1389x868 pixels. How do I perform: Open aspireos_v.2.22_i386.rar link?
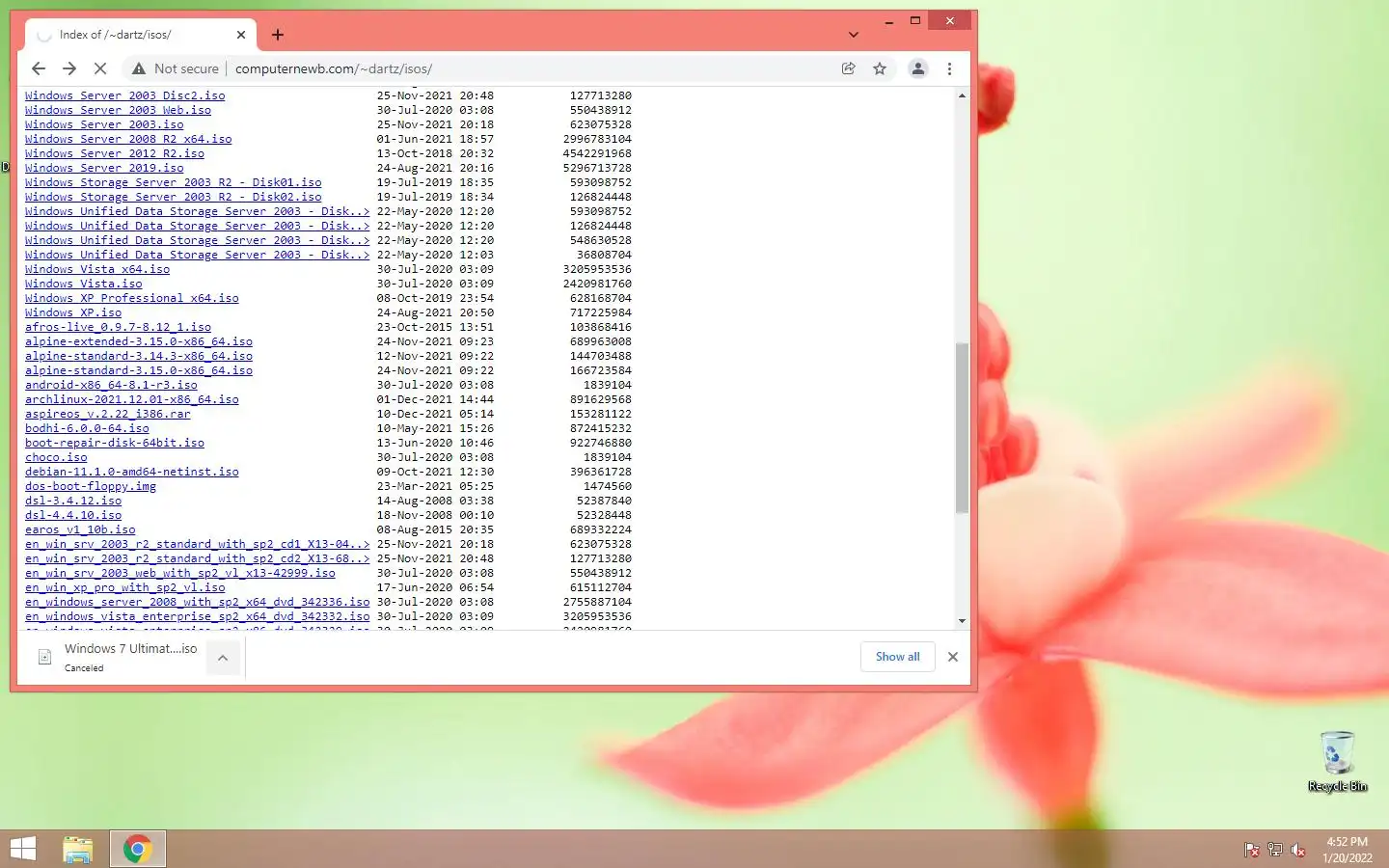[x=108, y=414]
